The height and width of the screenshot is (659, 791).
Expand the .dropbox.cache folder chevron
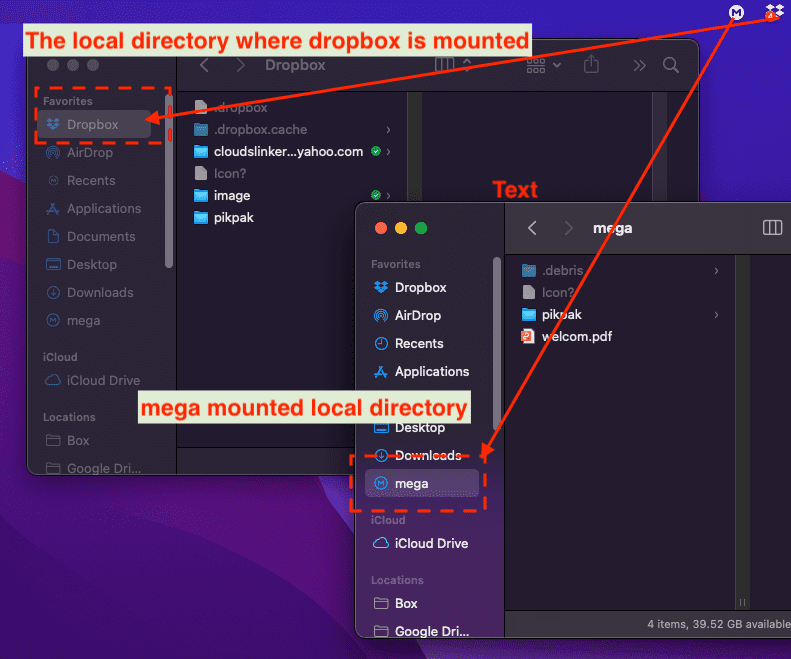(x=388, y=130)
